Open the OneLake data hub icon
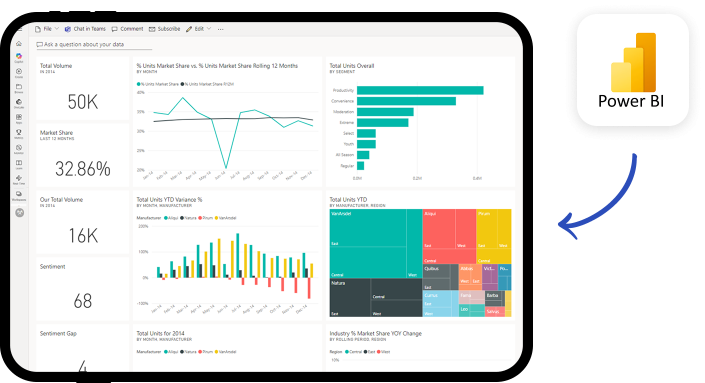Image resolution: width=705 pixels, height=383 pixels. point(19,103)
